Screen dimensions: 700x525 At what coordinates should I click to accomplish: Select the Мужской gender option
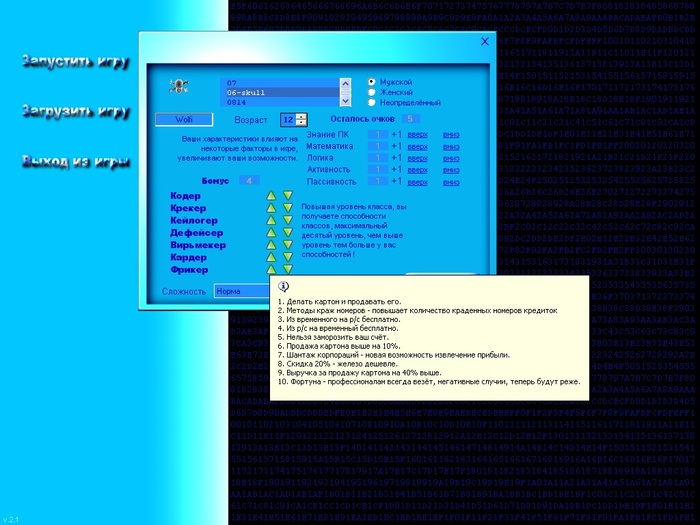coord(373,81)
